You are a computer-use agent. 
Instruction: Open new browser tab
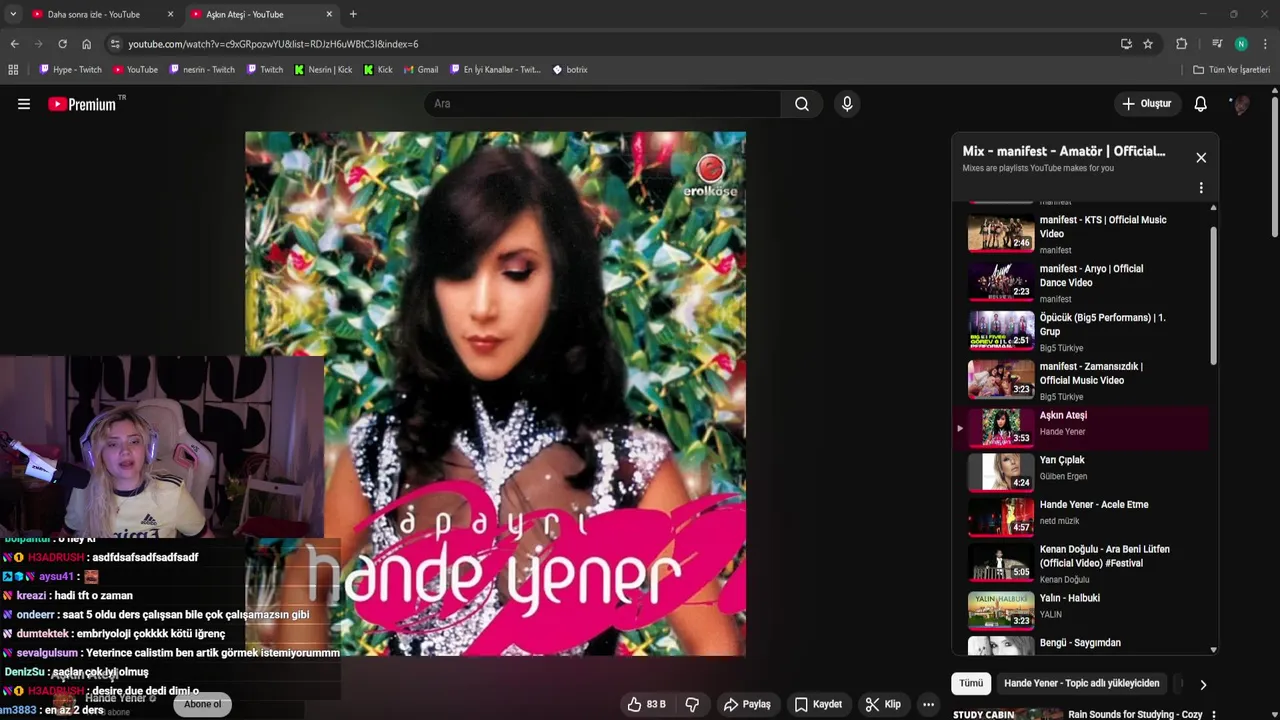[353, 14]
